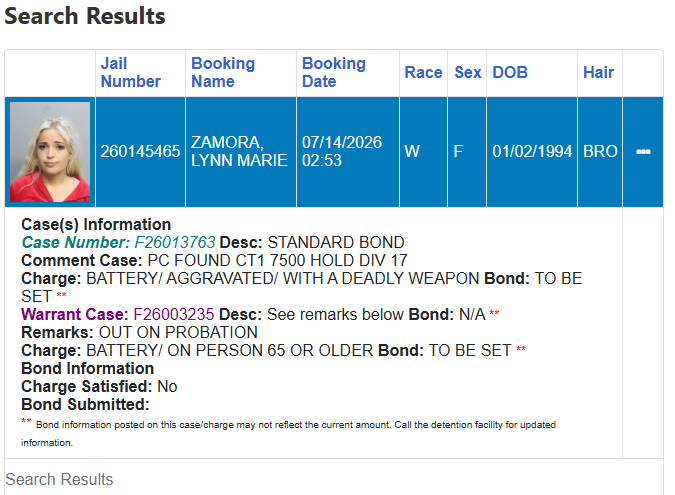675x495 pixels.
Task: Click the Case(s) Information heading
Action: [96, 224]
